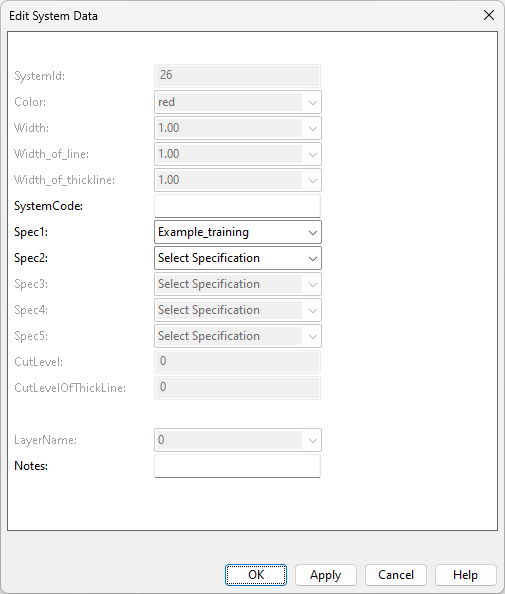This screenshot has width=505, height=594.
Task: Open the Width_of_line dropdown
Action: 238,154
